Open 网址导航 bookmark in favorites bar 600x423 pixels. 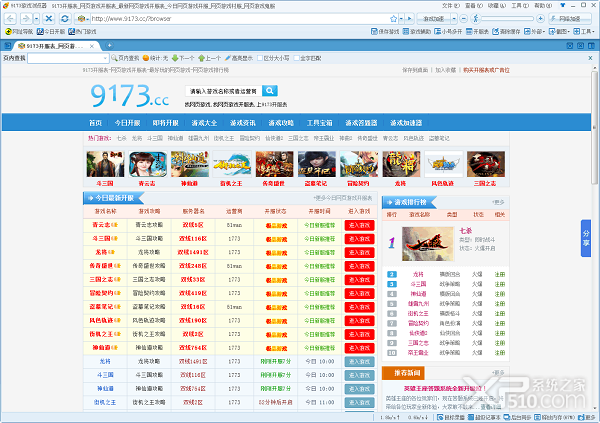point(19,31)
